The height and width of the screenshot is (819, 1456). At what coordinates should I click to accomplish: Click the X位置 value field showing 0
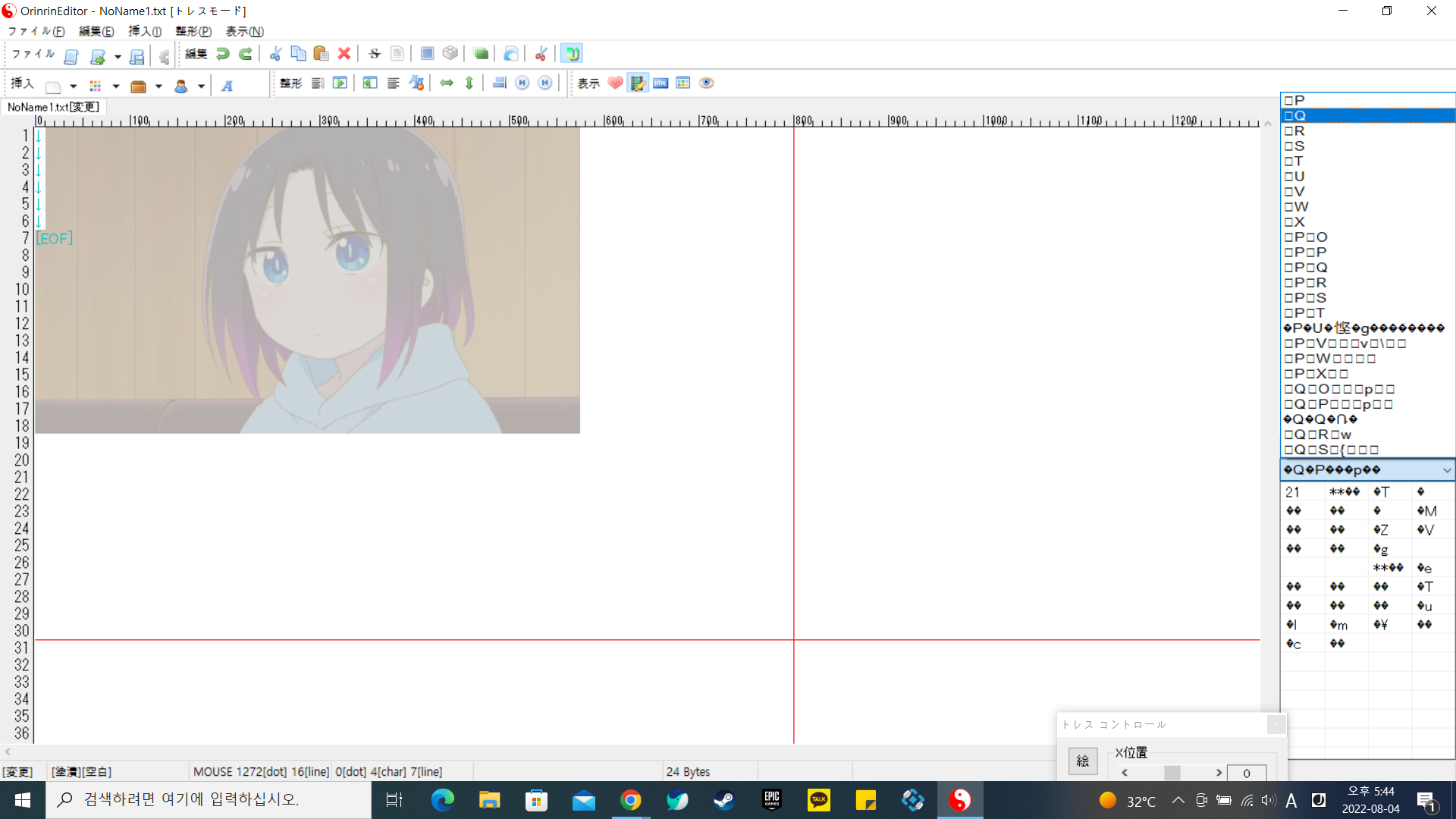[x=1246, y=773]
